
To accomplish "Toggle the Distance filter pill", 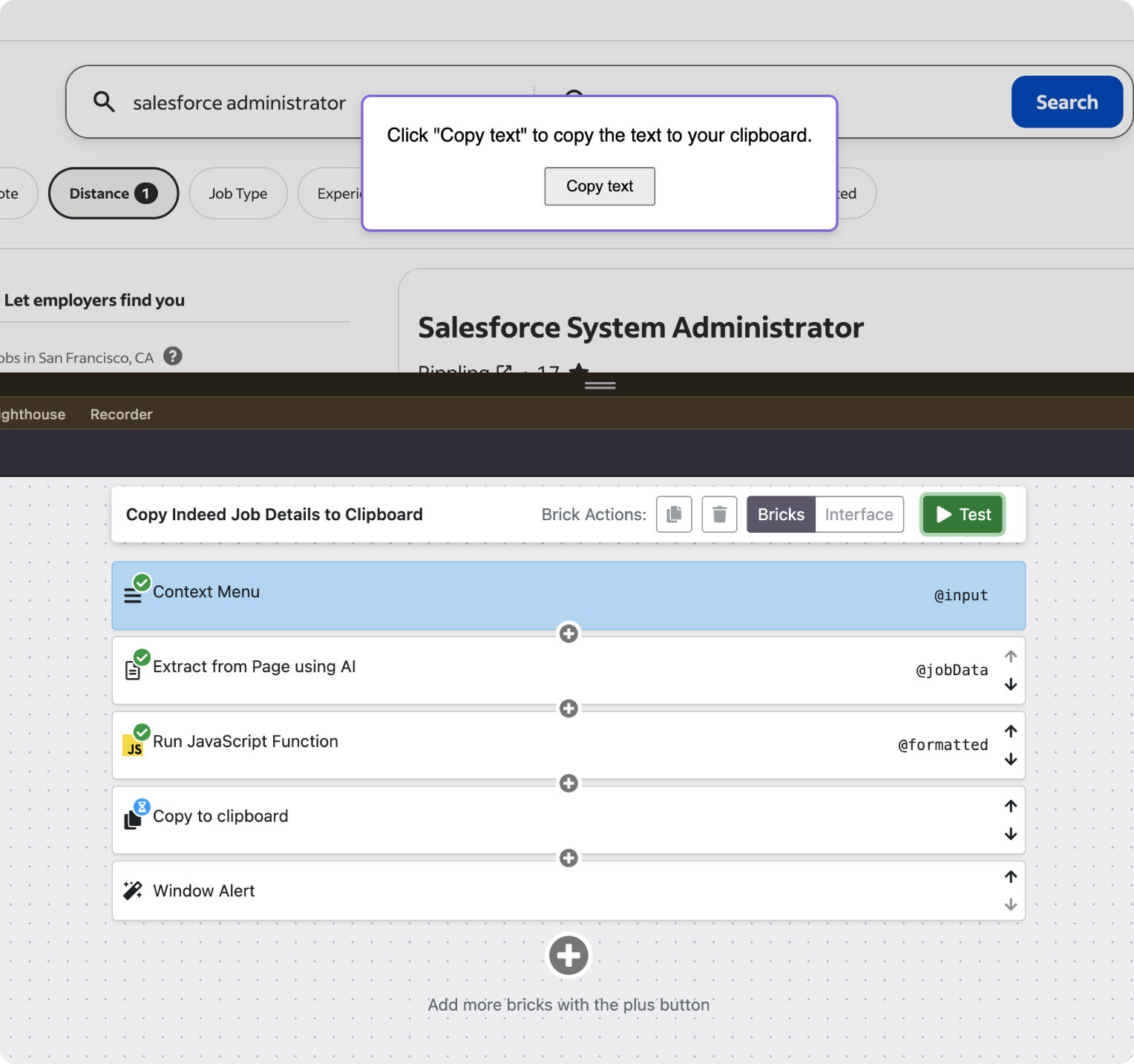I will pos(113,194).
